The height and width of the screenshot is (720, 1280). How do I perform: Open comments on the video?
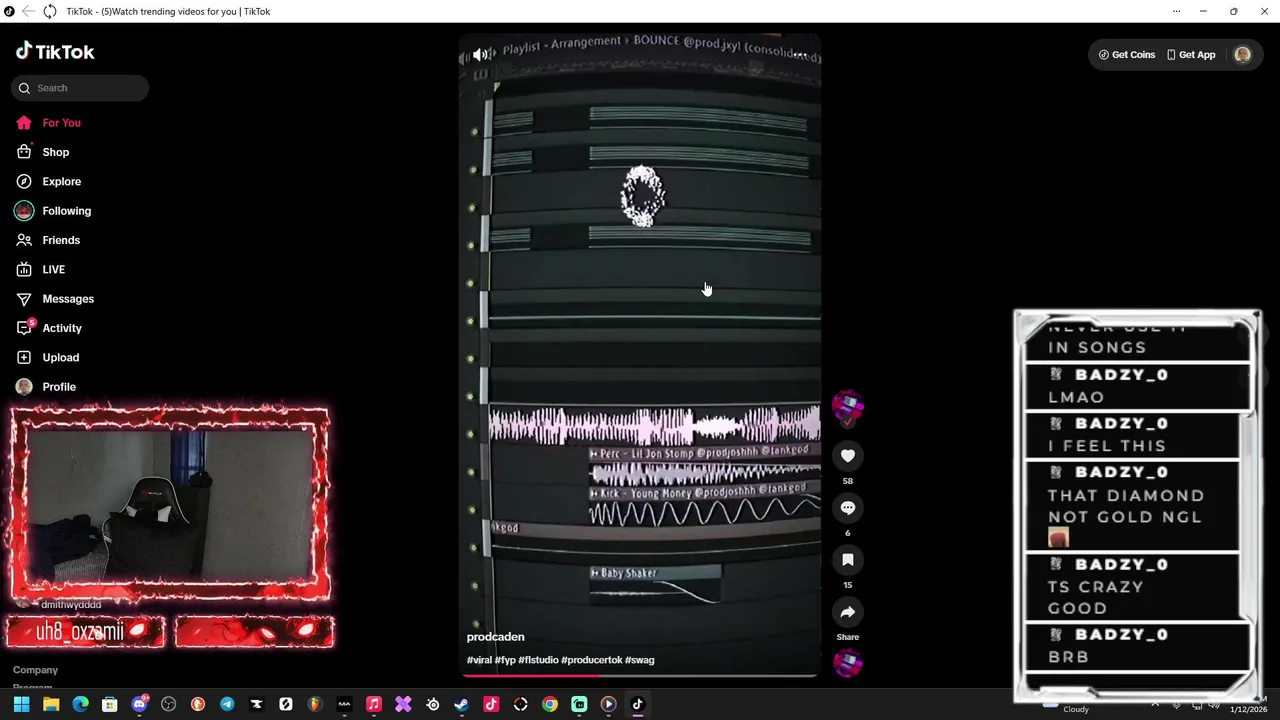[847, 508]
